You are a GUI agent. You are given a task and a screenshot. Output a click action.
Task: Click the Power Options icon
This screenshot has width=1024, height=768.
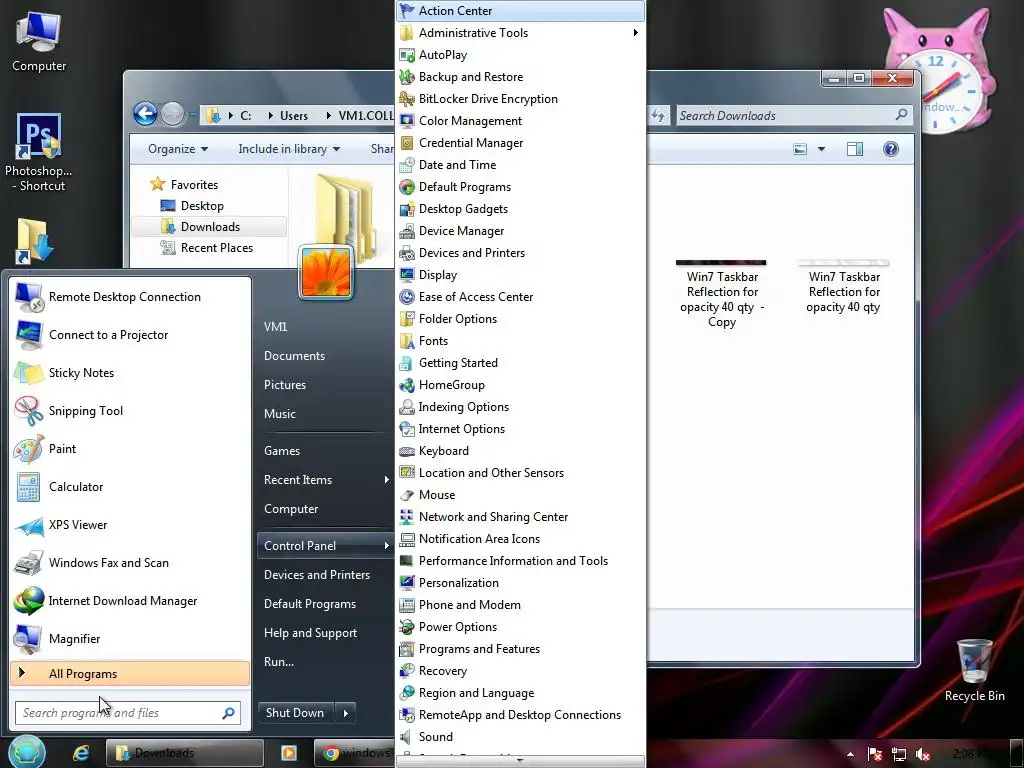click(407, 627)
